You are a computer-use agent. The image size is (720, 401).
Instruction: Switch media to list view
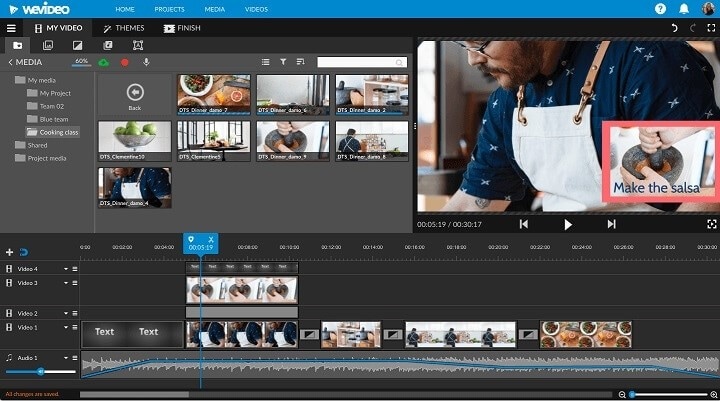pos(265,62)
